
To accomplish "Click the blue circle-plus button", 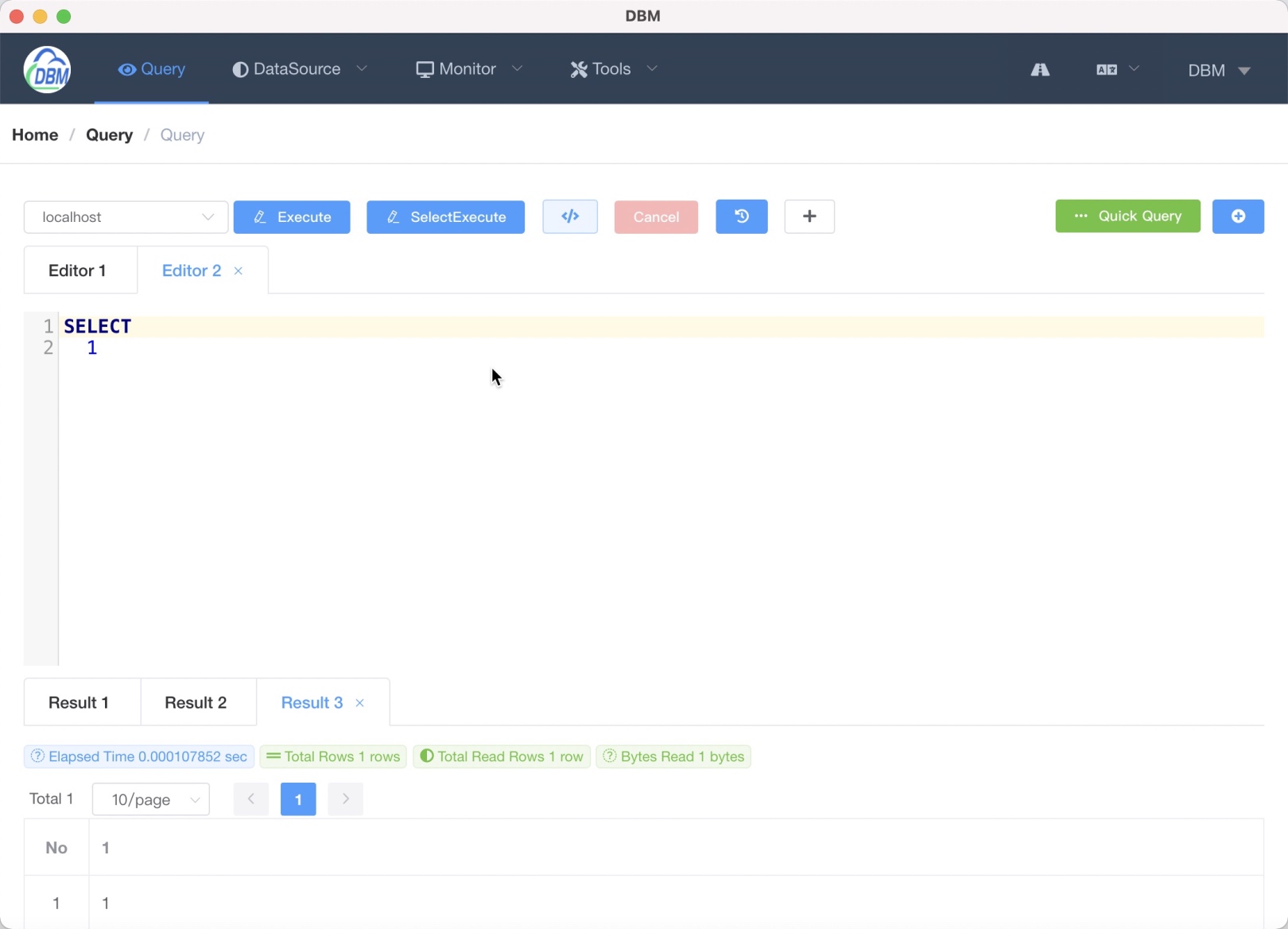I will 1238,216.
